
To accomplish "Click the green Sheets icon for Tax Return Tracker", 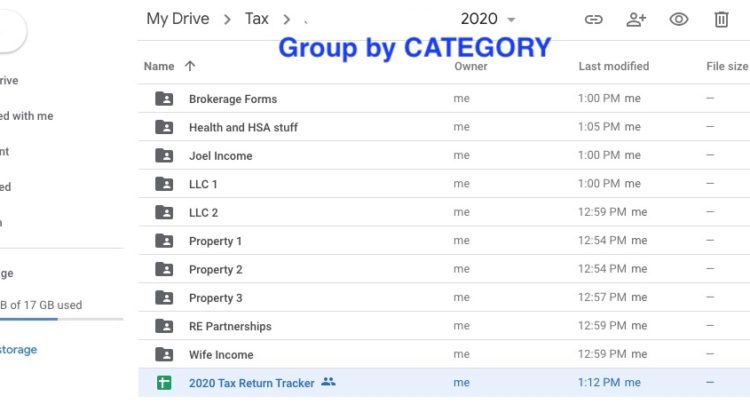I will point(164,383).
